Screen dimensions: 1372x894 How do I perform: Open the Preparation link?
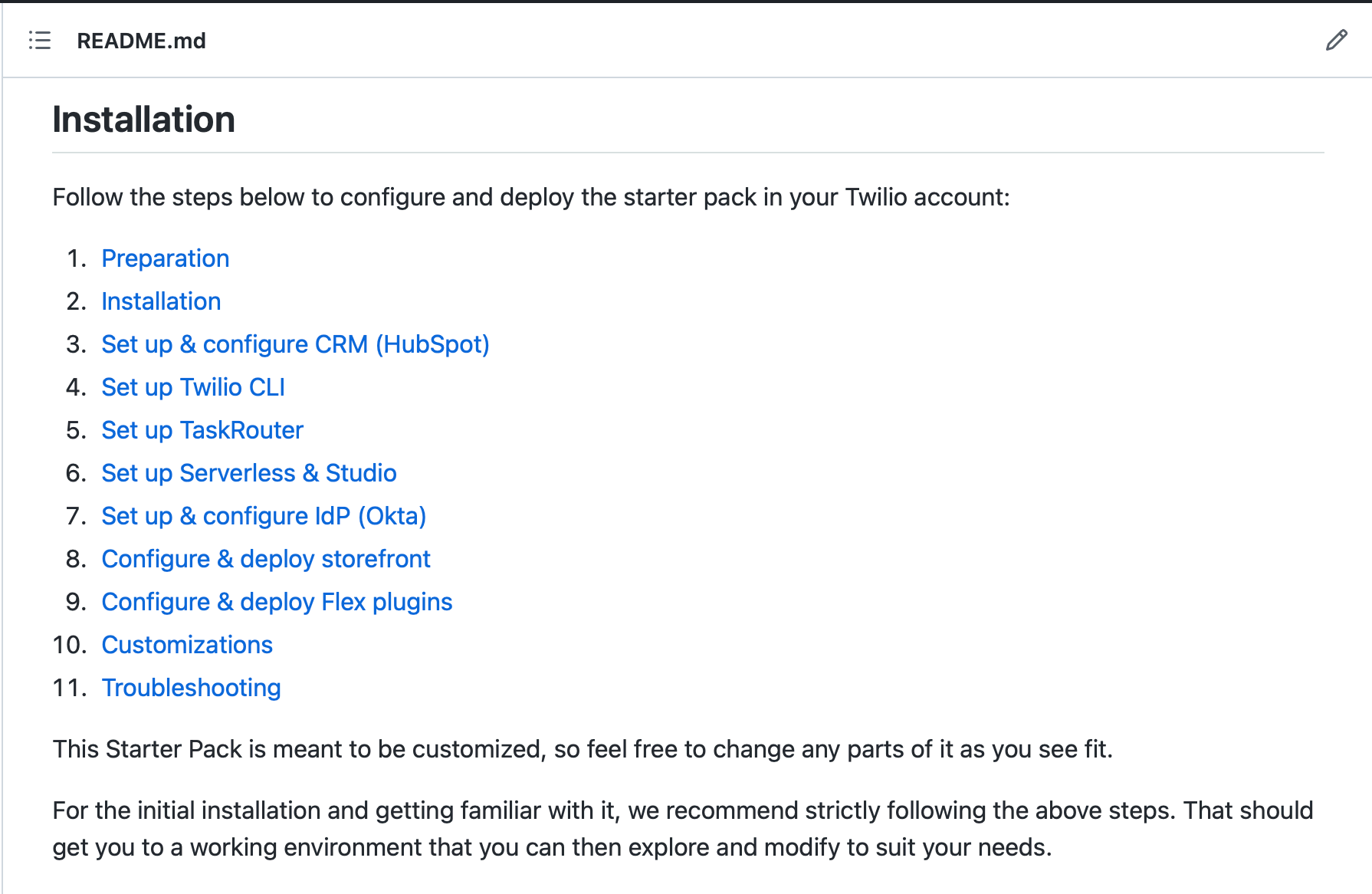(x=165, y=258)
